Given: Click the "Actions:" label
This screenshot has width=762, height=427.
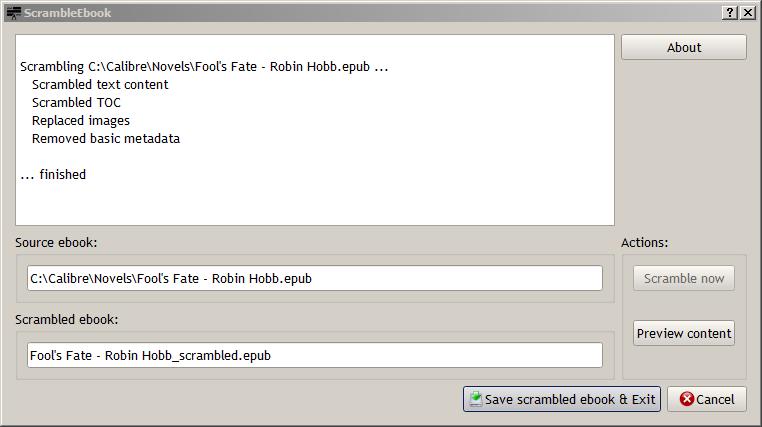Looking at the screenshot, I should (x=645, y=242).
